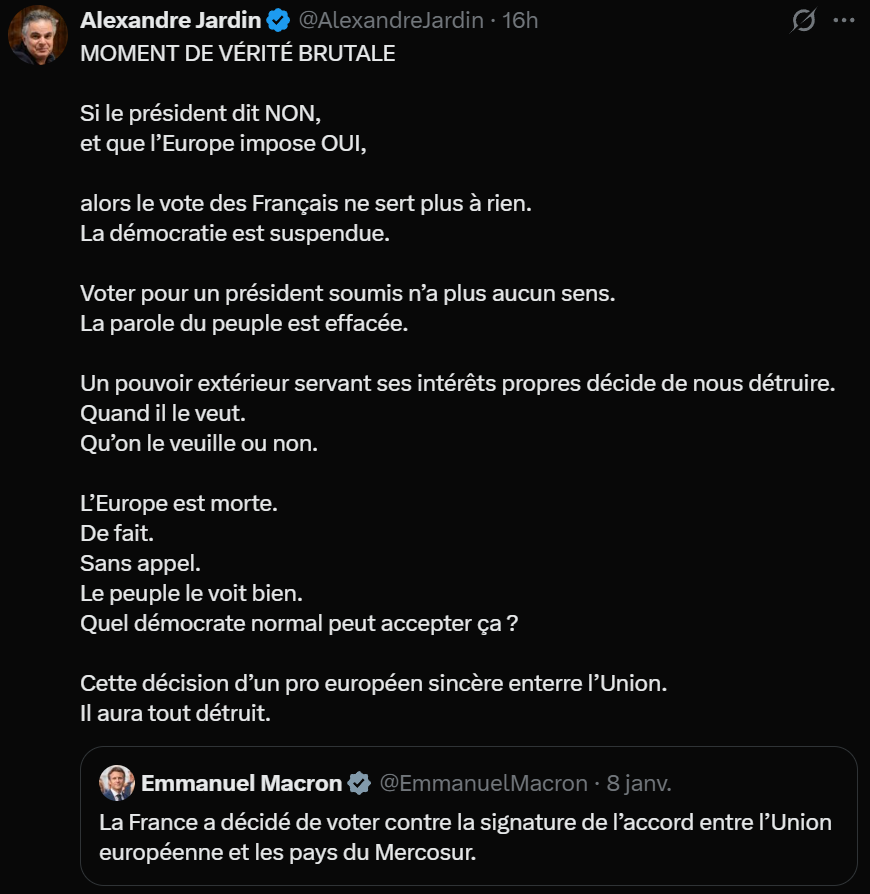Click the 'MOMENT DE VÉRITÉ BRUTALE' headline line
870x894 pixels.
click(237, 54)
